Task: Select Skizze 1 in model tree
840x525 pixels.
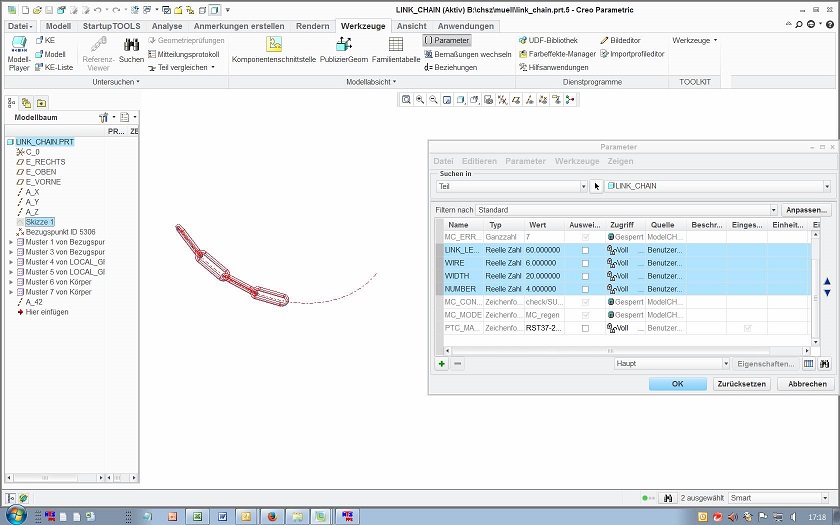Action: pos(40,222)
